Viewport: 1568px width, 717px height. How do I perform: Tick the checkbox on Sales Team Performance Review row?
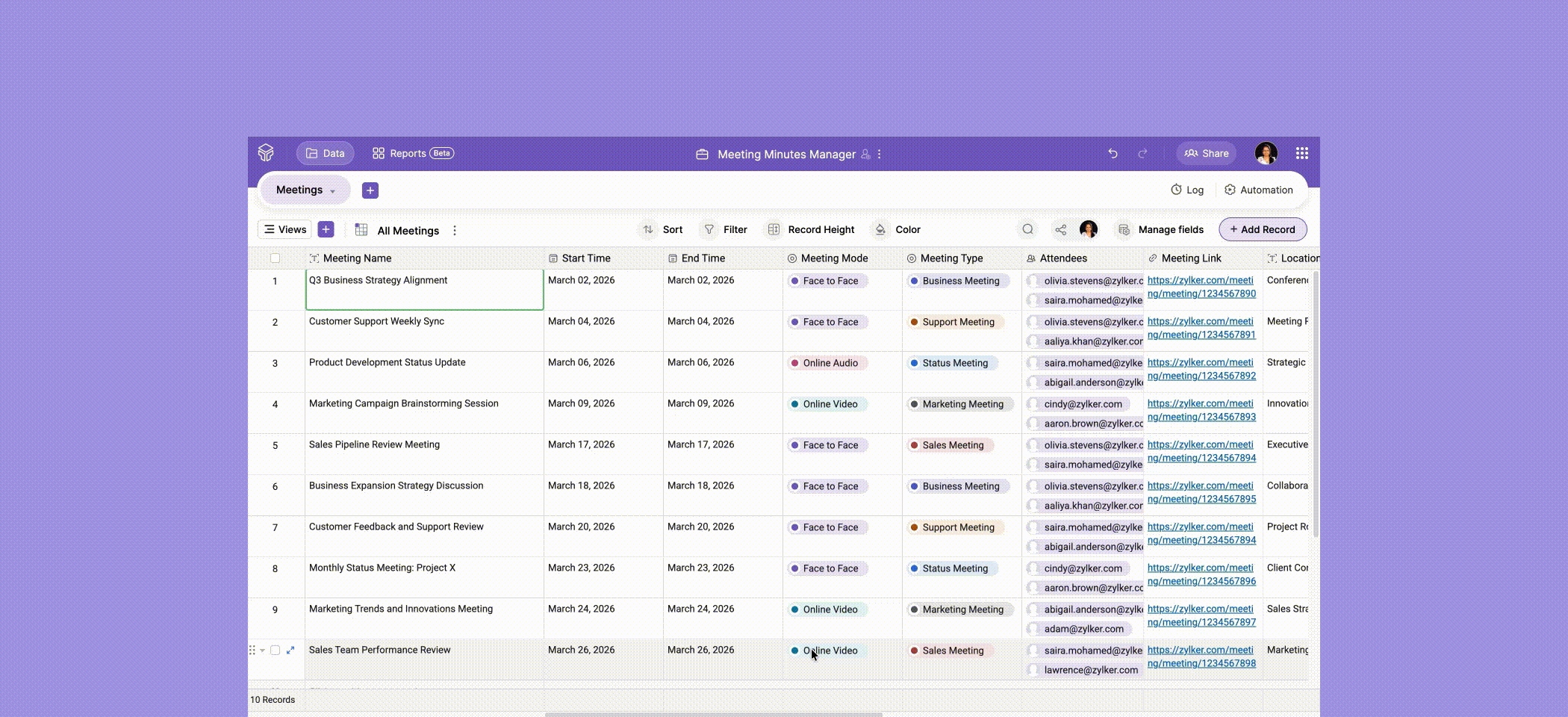point(275,650)
